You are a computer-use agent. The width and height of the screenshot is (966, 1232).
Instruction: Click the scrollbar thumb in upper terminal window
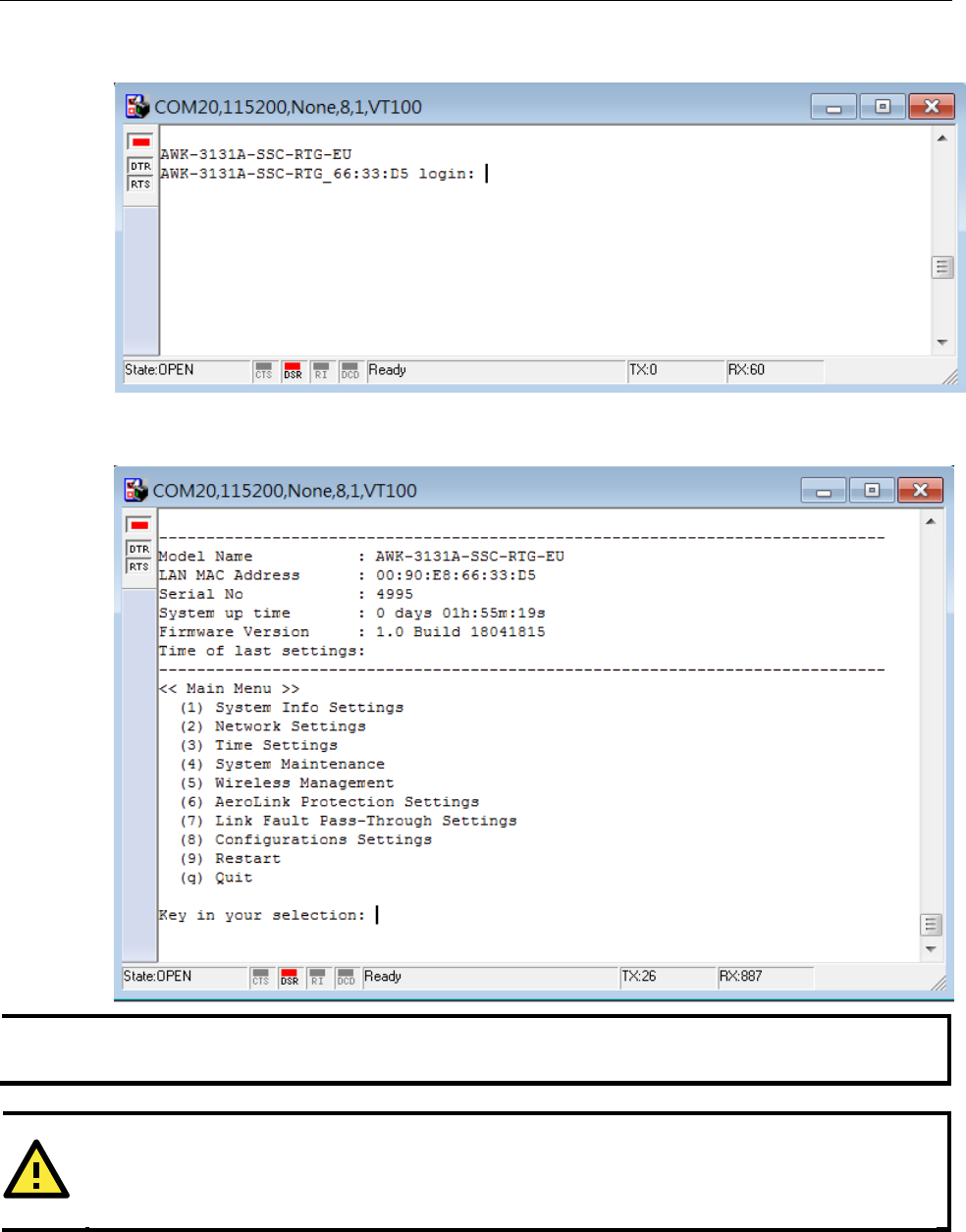(x=942, y=267)
